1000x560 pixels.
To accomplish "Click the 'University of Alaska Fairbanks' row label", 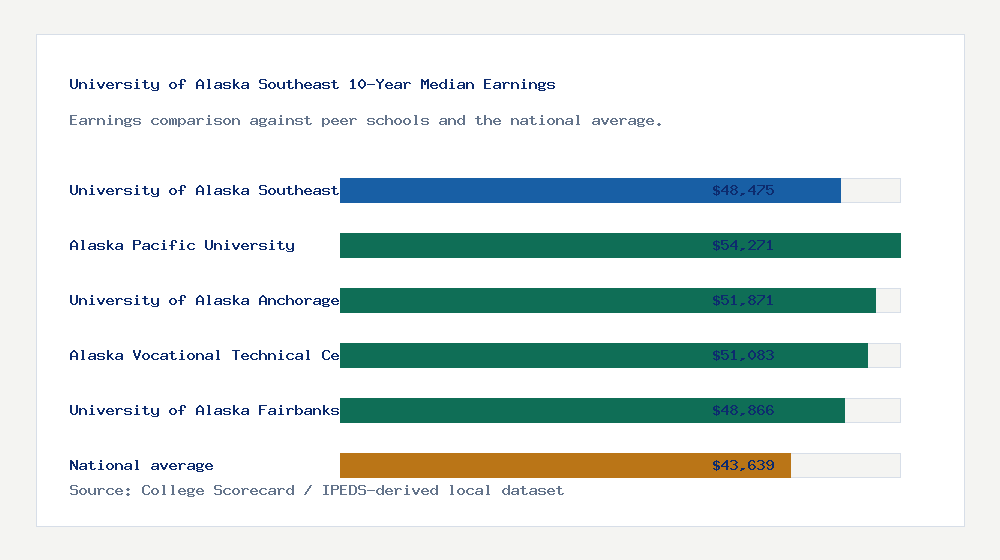I will (204, 410).
